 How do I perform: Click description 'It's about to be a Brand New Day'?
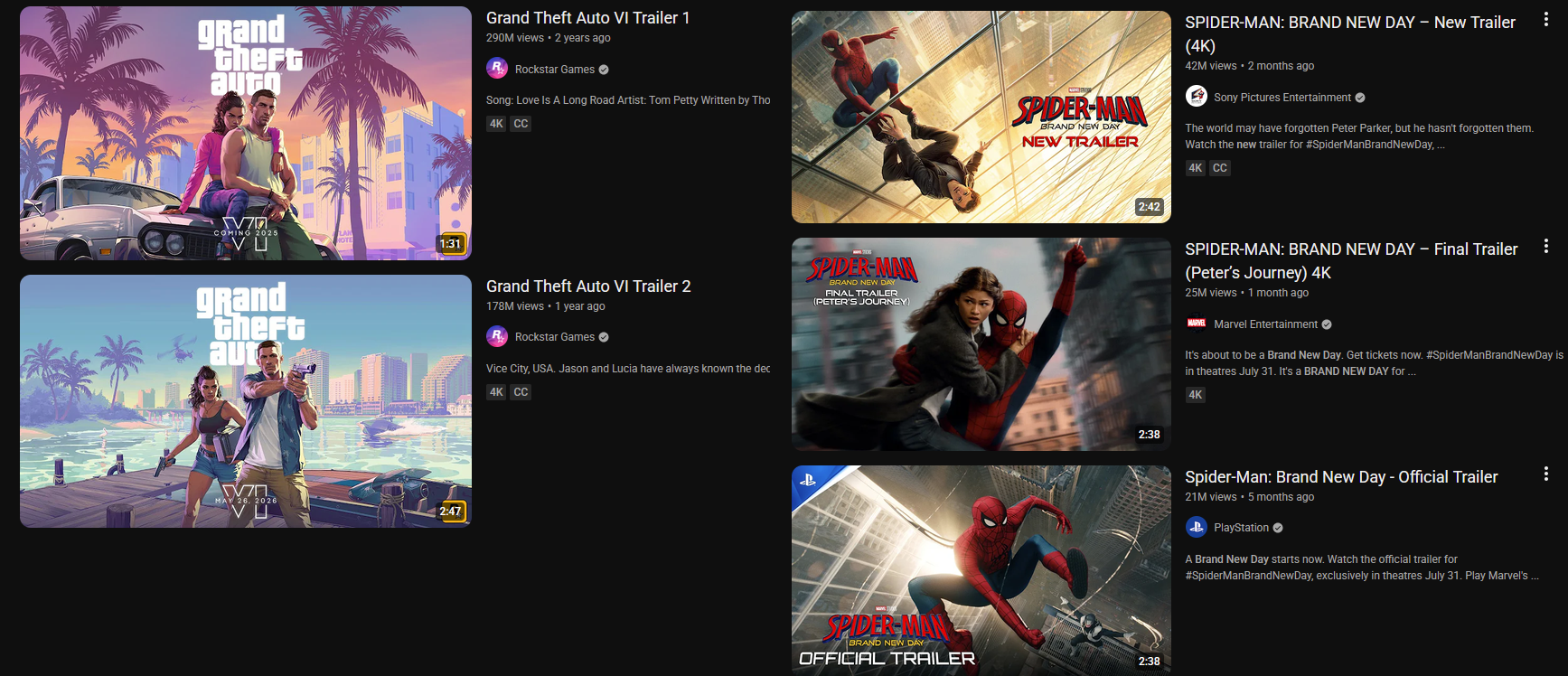pos(1375,363)
